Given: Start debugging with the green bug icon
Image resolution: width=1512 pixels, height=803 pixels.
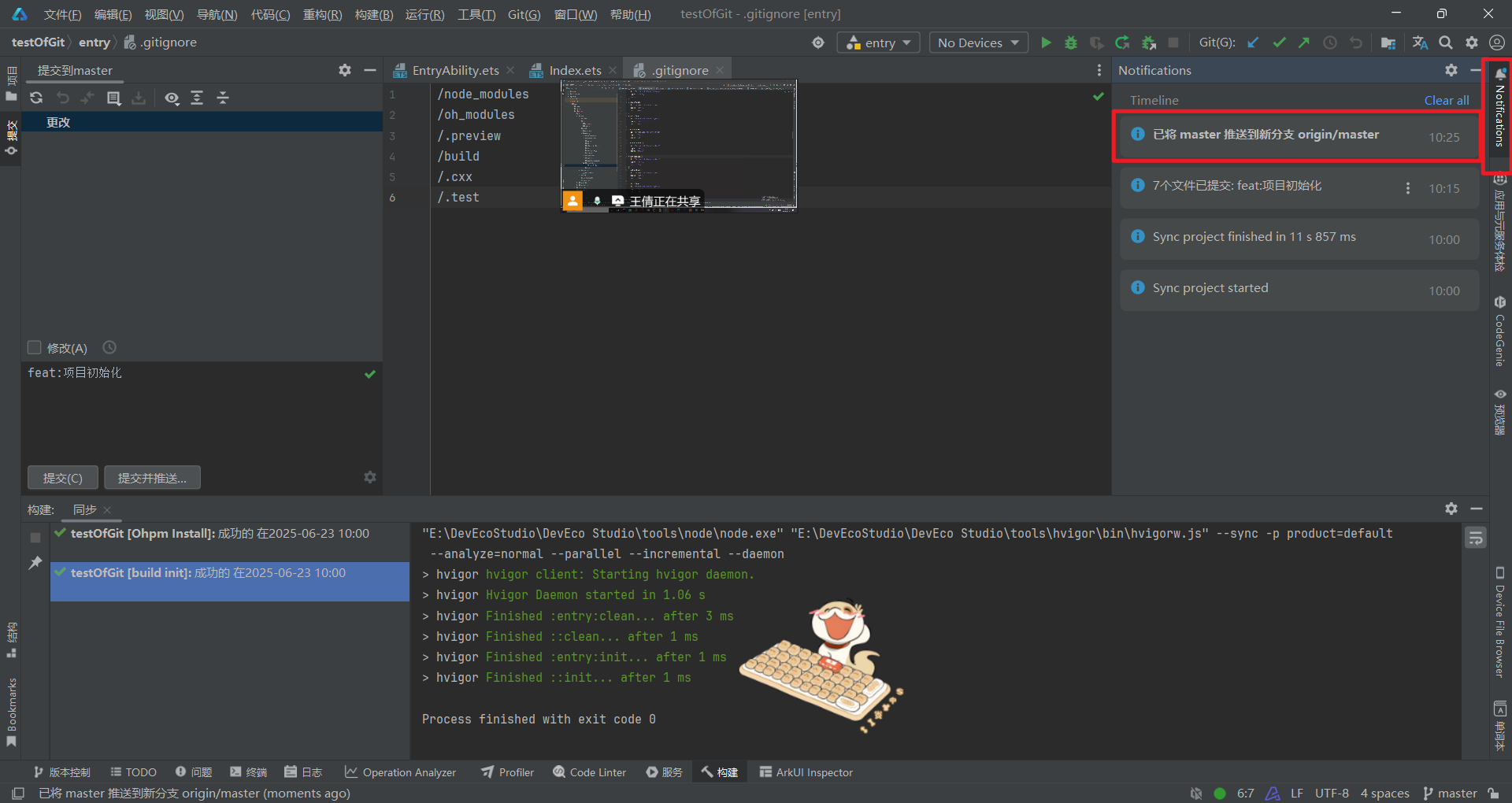Looking at the screenshot, I should coord(1071,43).
